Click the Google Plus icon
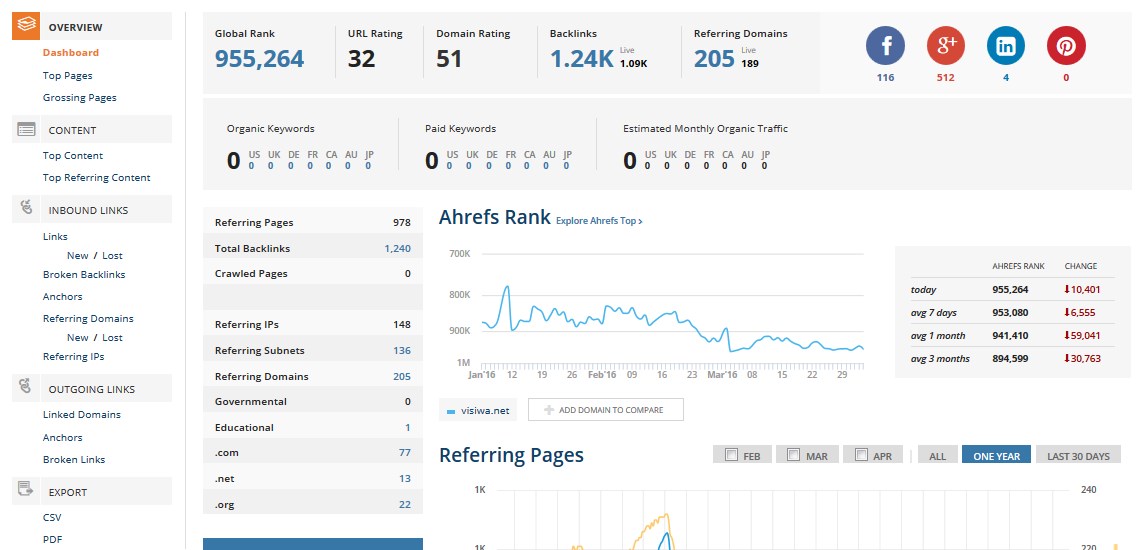 click(x=946, y=45)
